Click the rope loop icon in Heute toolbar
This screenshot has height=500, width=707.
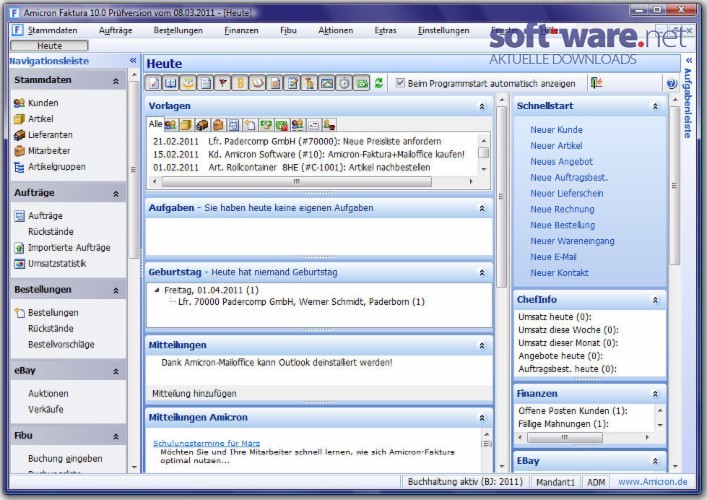pyautogui.click(x=257, y=83)
